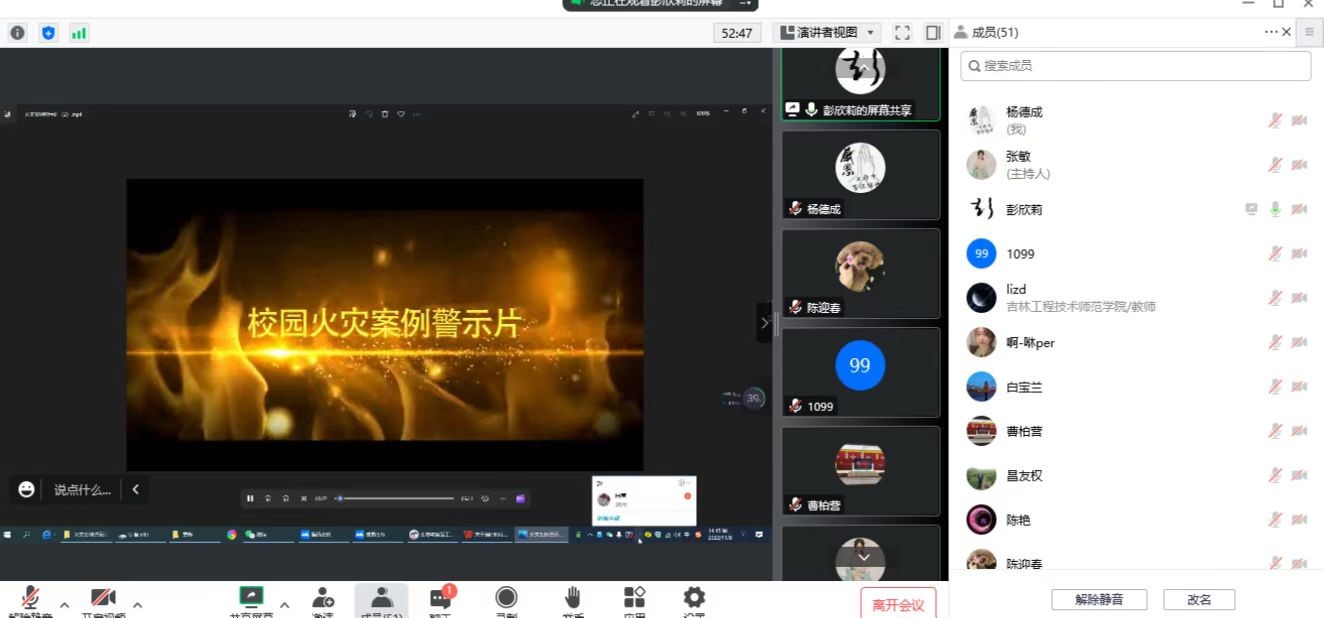The width and height of the screenshot is (1324, 618).
Task: Open more options in members panel header
Action: pyautogui.click(x=1271, y=32)
